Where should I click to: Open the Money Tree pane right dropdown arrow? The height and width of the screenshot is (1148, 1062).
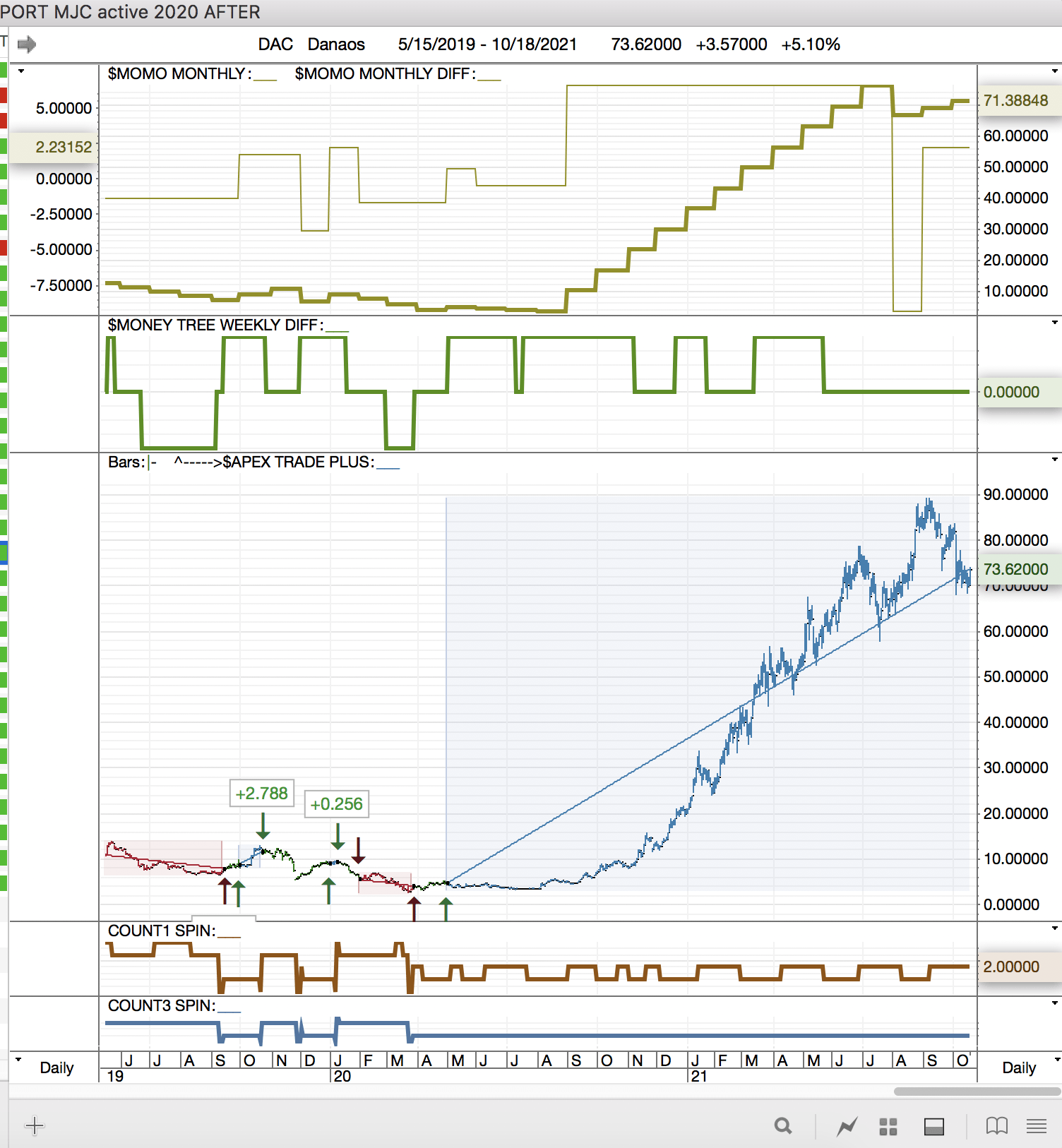coord(1055,323)
